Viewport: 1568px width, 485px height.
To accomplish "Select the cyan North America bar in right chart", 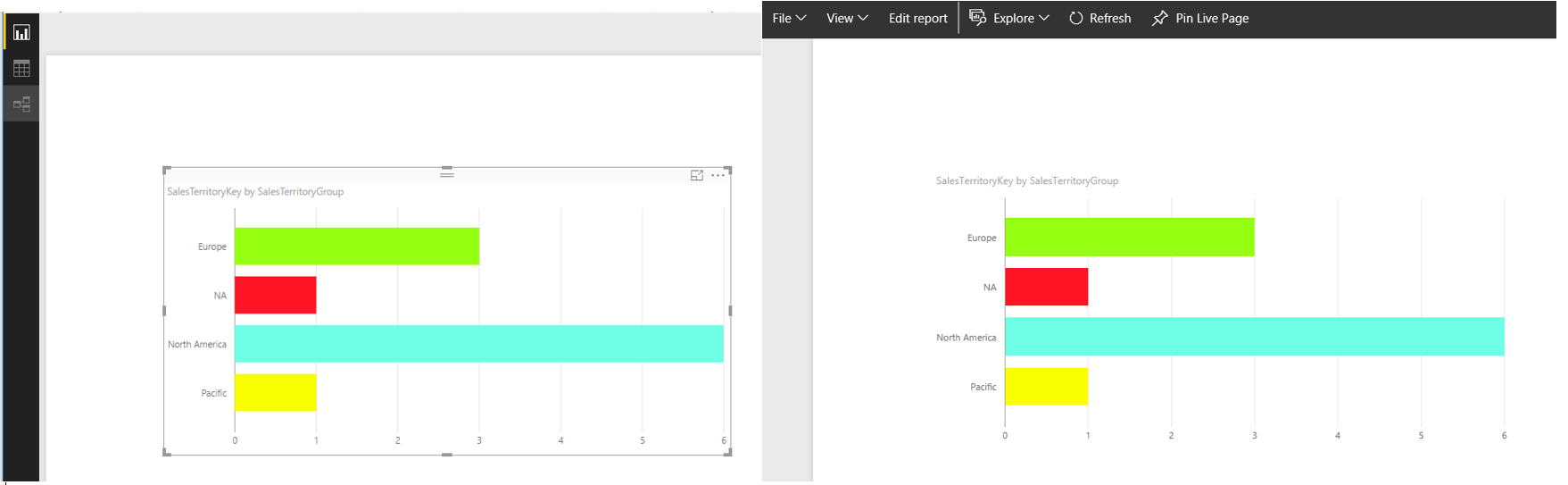I will 1255,337.
